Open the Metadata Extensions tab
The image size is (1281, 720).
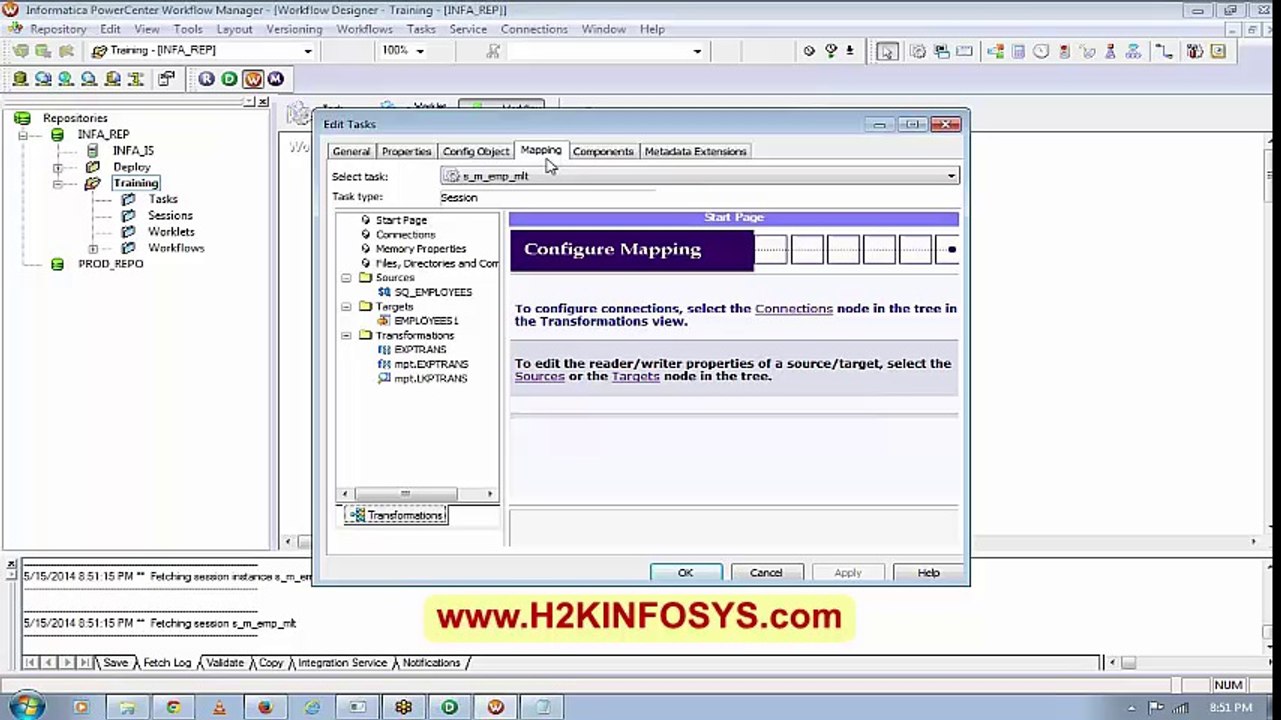click(x=695, y=151)
